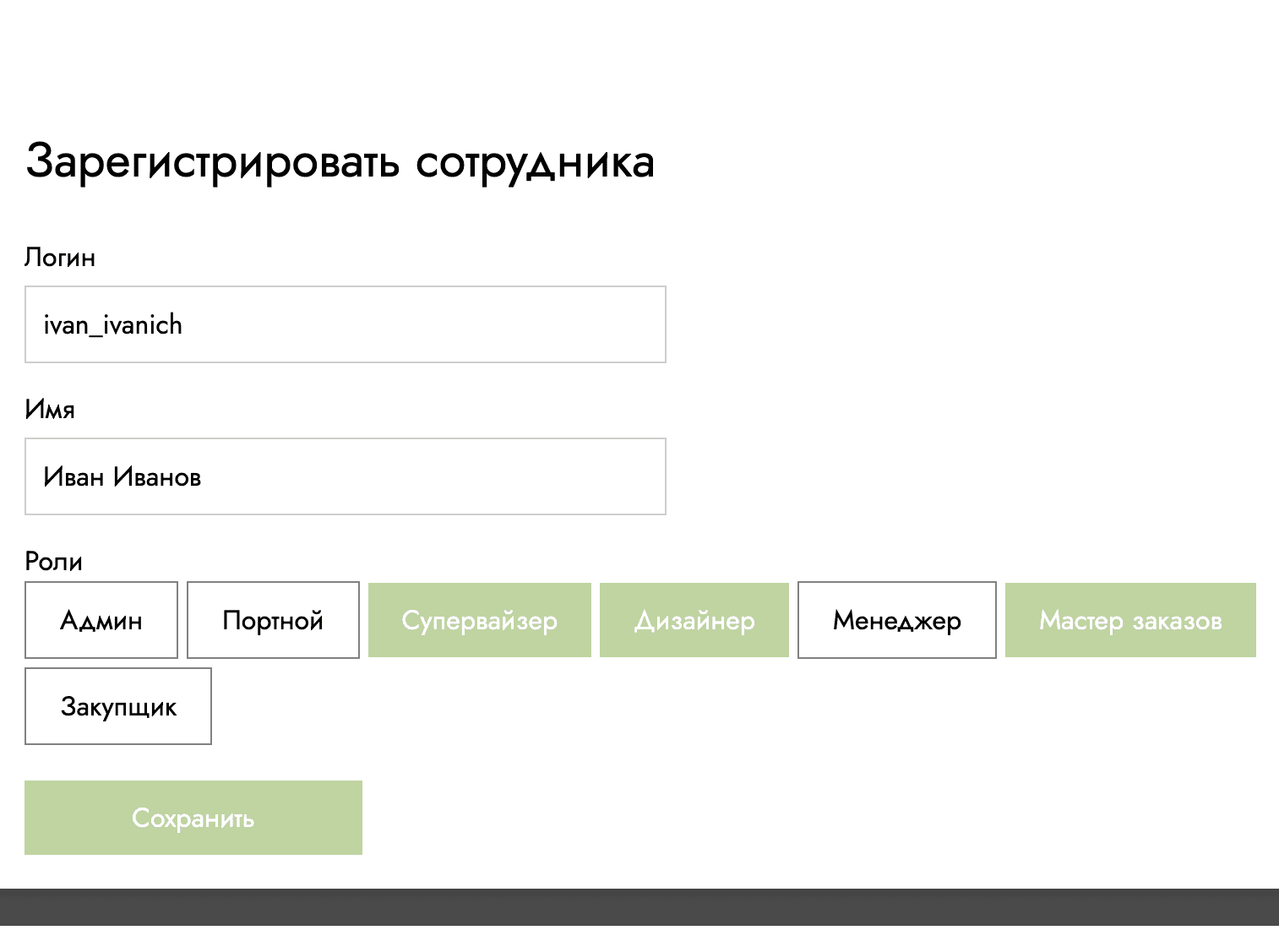Focus the Имя field with Иван Иванов
This screenshot has width=1279, height=952.
[x=346, y=476]
